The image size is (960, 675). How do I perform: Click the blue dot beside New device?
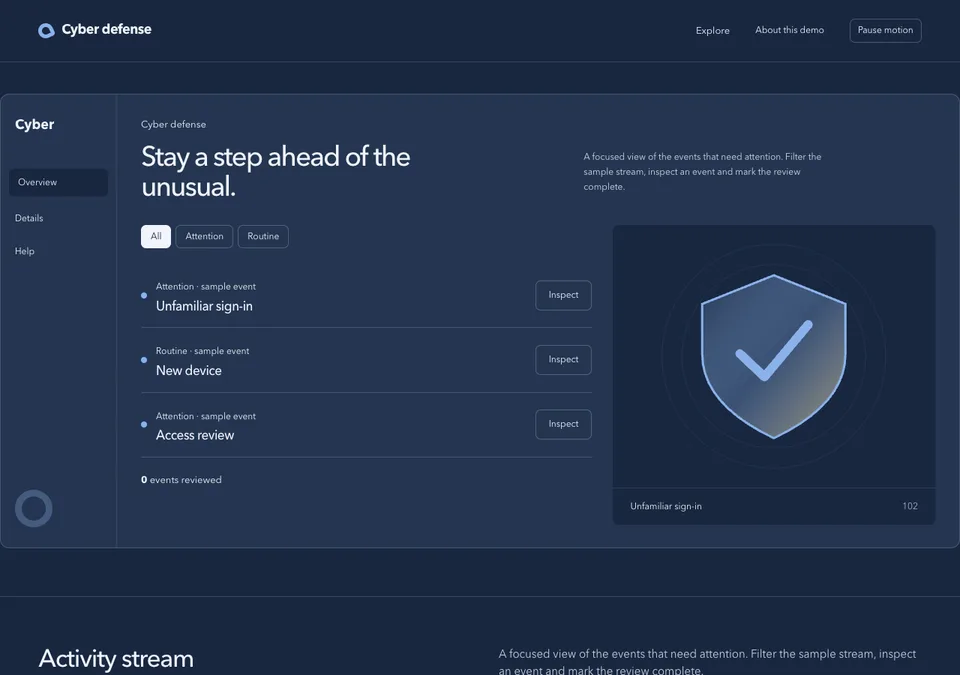pos(144,360)
